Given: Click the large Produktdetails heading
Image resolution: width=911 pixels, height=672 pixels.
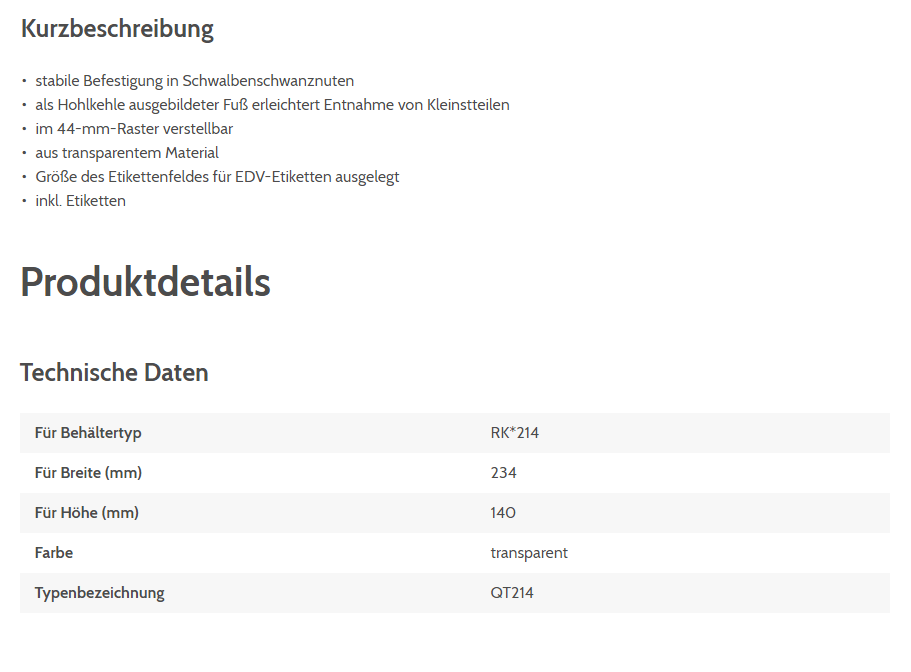Looking at the screenshot, I should [x=145, y=282].
